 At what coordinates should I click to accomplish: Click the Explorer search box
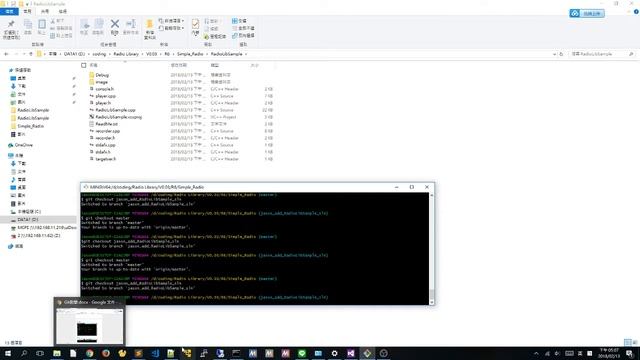tap(602, 54)
